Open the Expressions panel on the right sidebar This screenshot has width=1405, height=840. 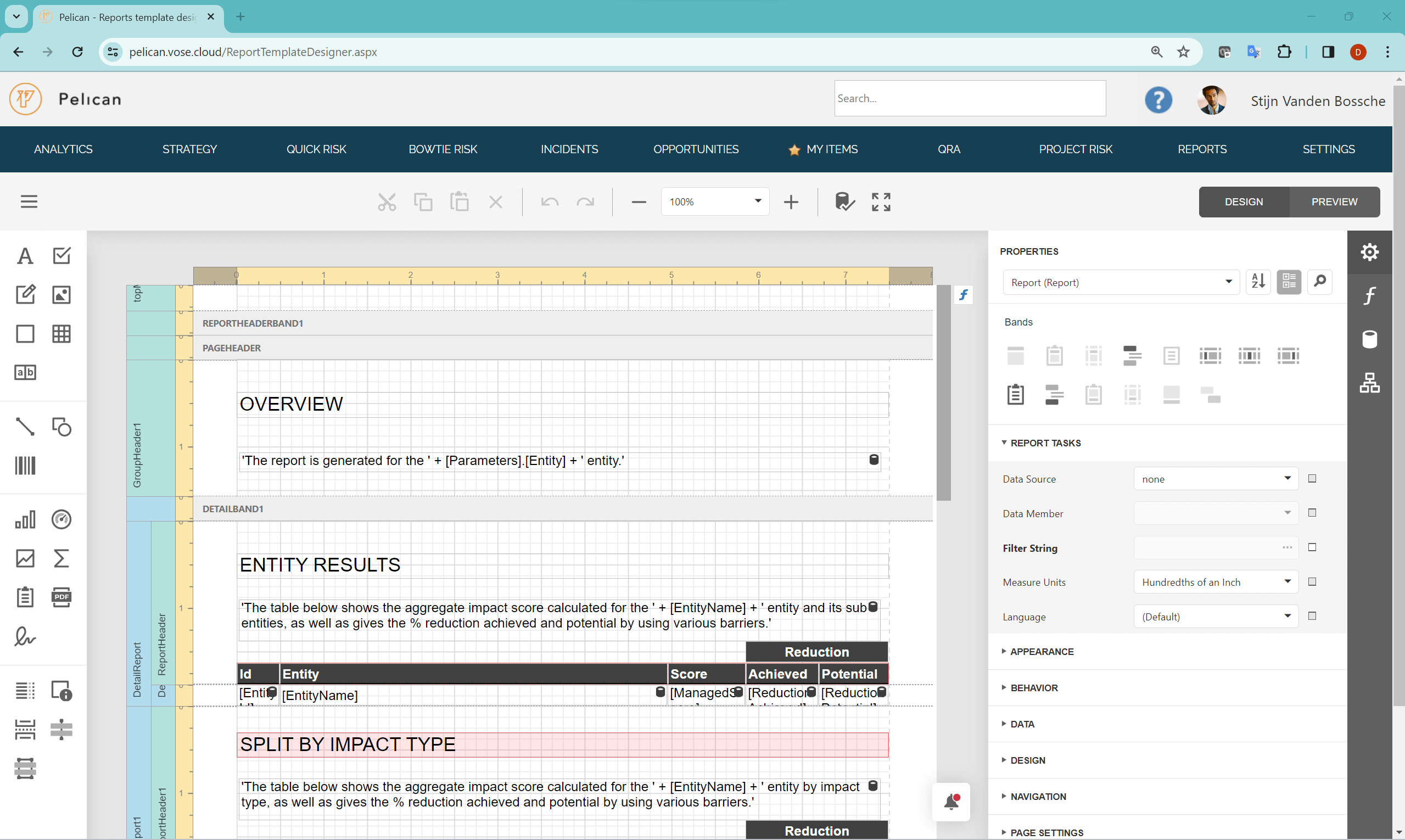(x=1370, y=294)
